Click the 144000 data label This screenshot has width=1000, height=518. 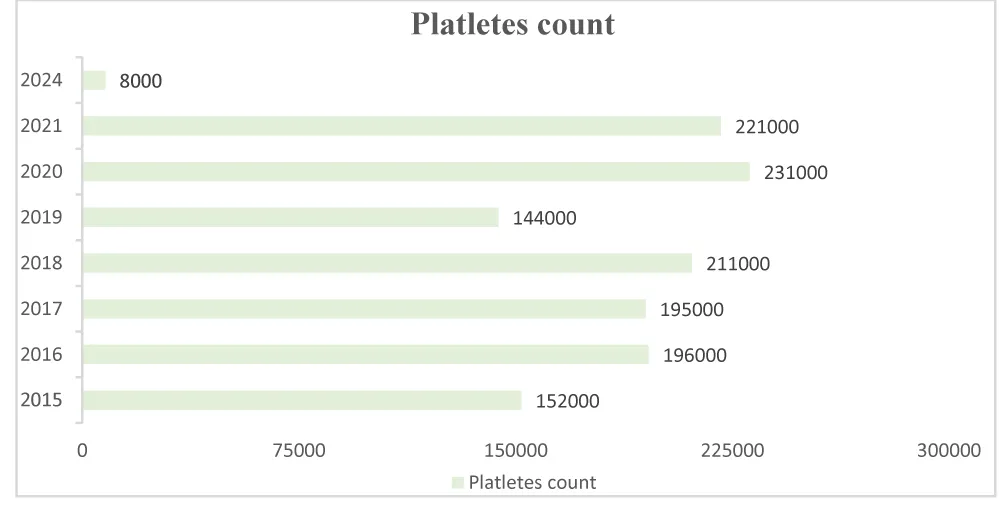point(544,218)
